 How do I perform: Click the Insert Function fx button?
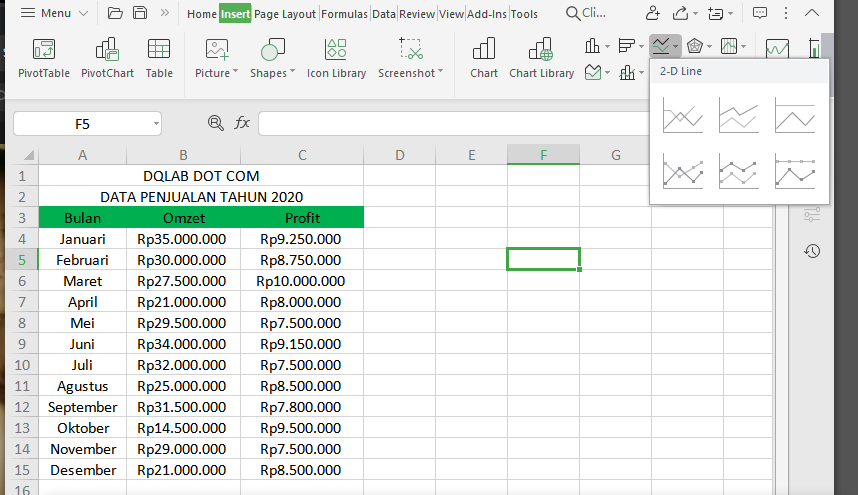click(x=242, y=123)
